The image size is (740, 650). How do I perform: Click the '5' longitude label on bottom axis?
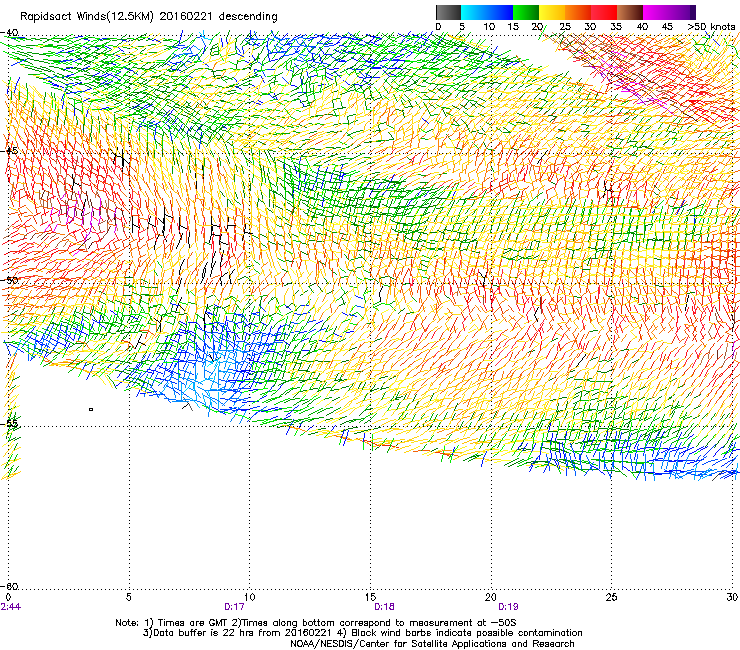(128, 598)
